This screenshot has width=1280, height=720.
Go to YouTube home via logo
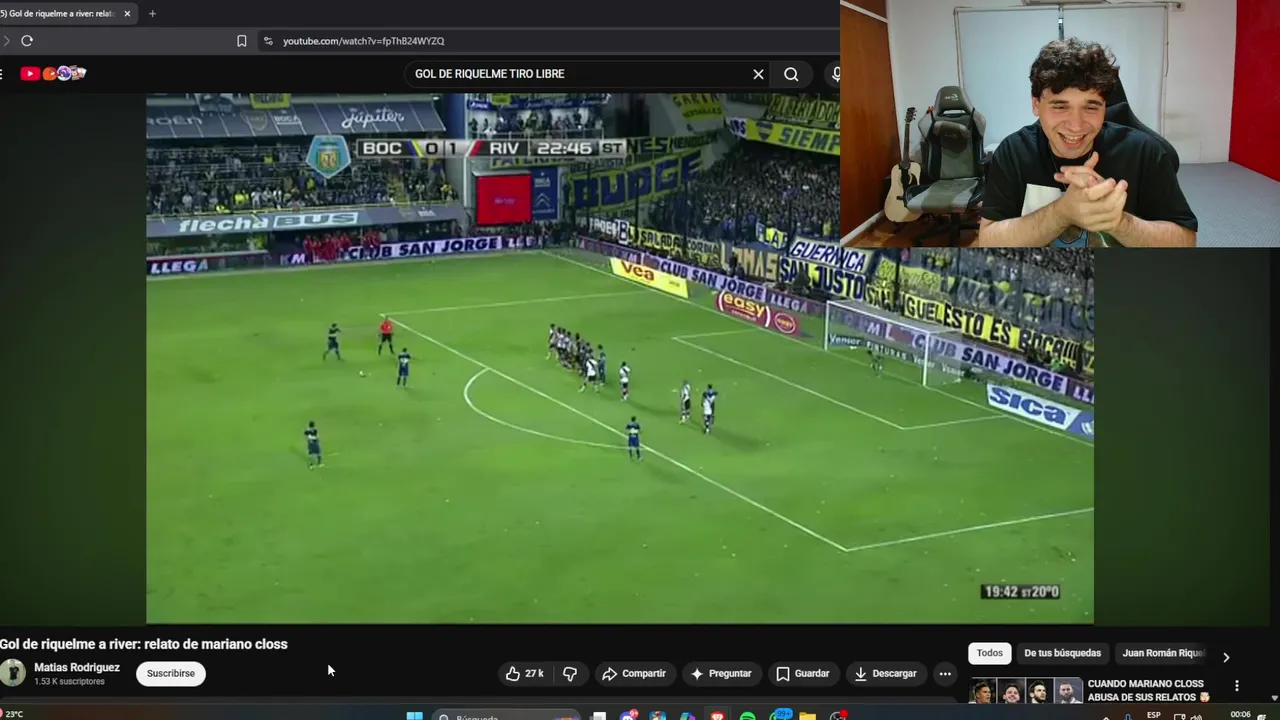point(52,74)
